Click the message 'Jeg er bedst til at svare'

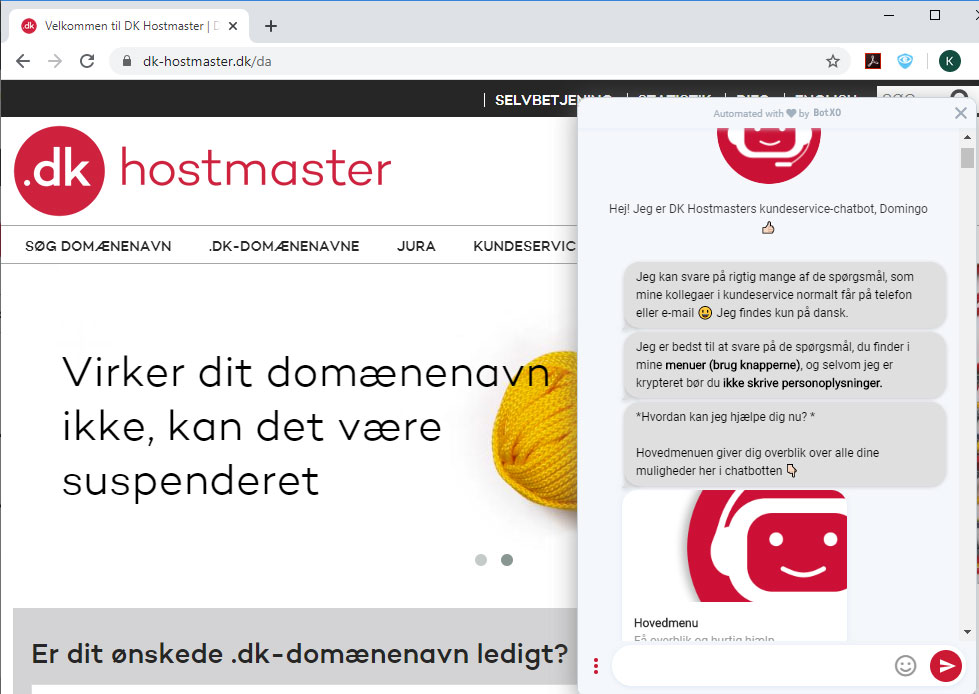click(x=785, y=364)
